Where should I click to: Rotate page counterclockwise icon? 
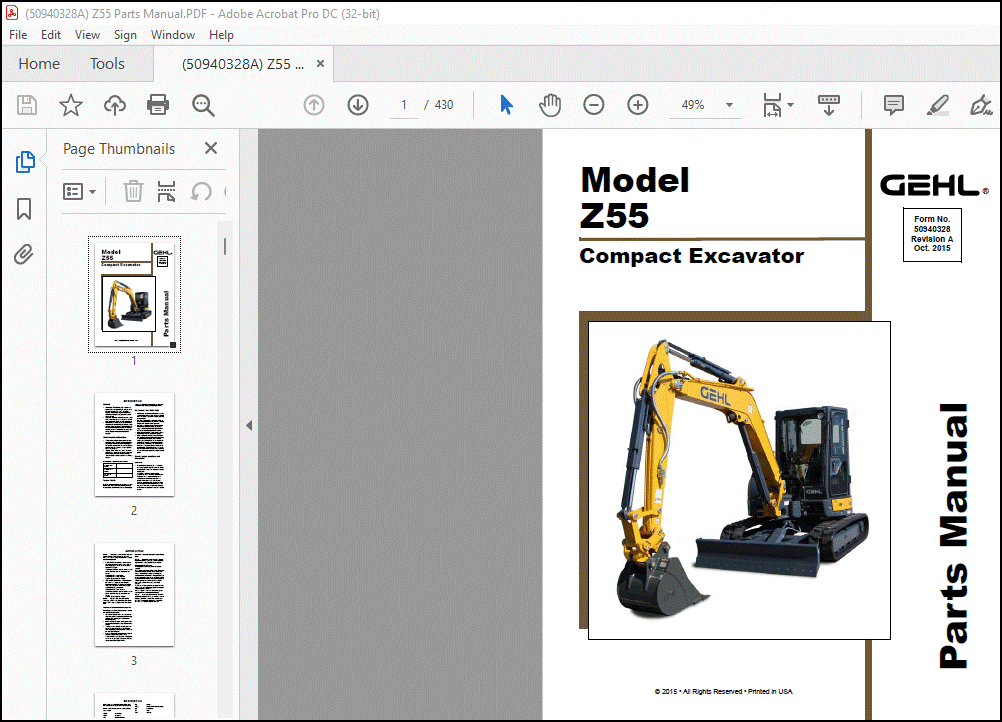coord(201,191)
